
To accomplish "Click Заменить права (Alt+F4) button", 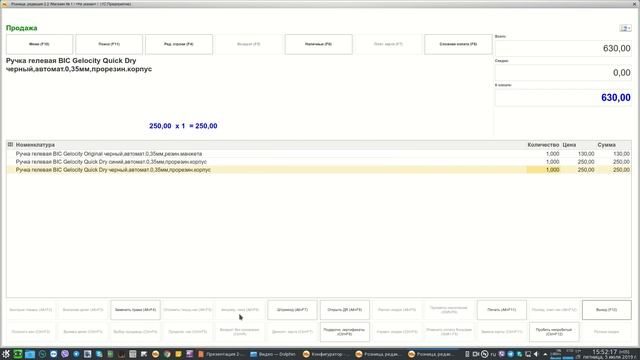I will 136,310.
